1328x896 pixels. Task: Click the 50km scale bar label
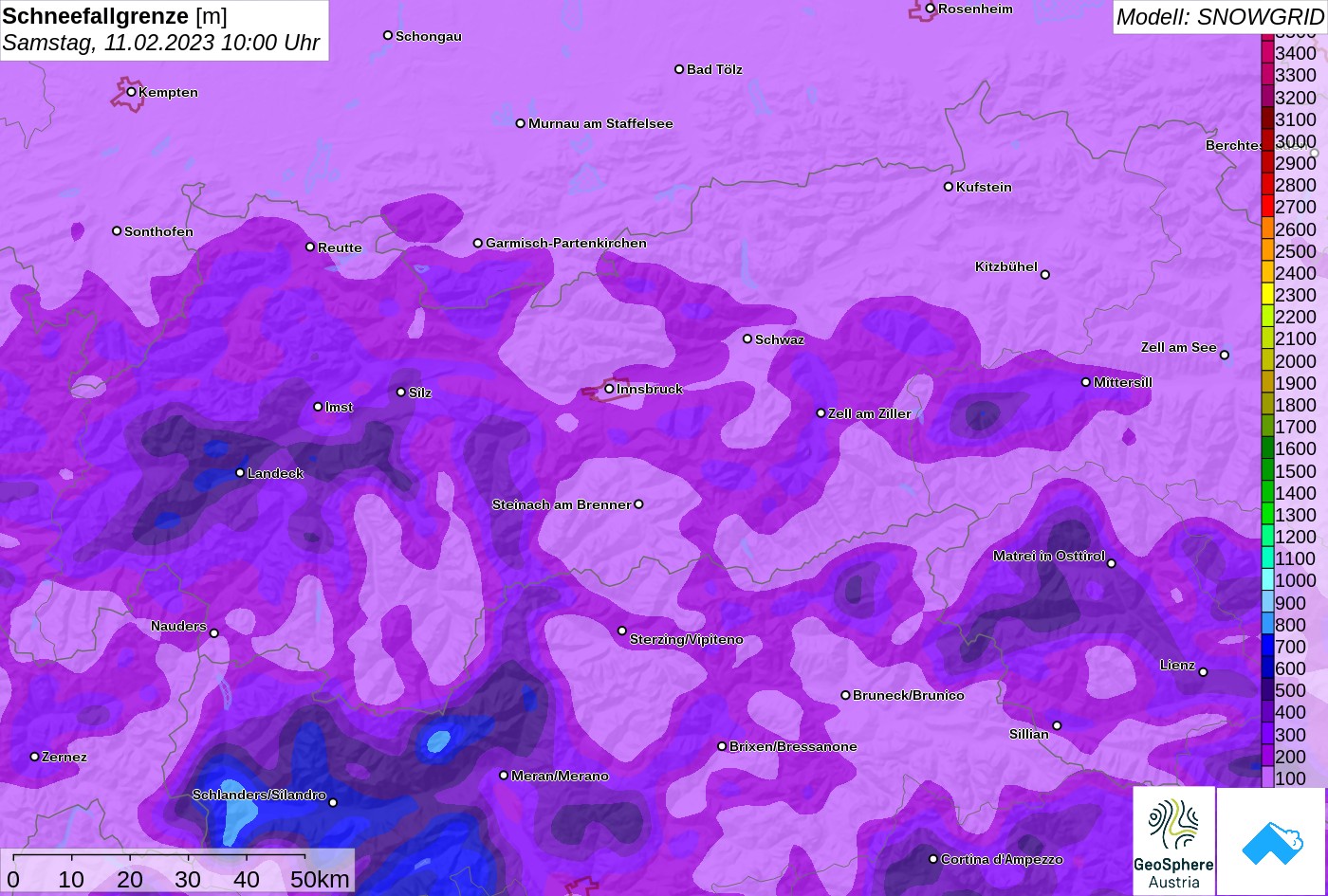pyautogui.click(x=320, y=879)
